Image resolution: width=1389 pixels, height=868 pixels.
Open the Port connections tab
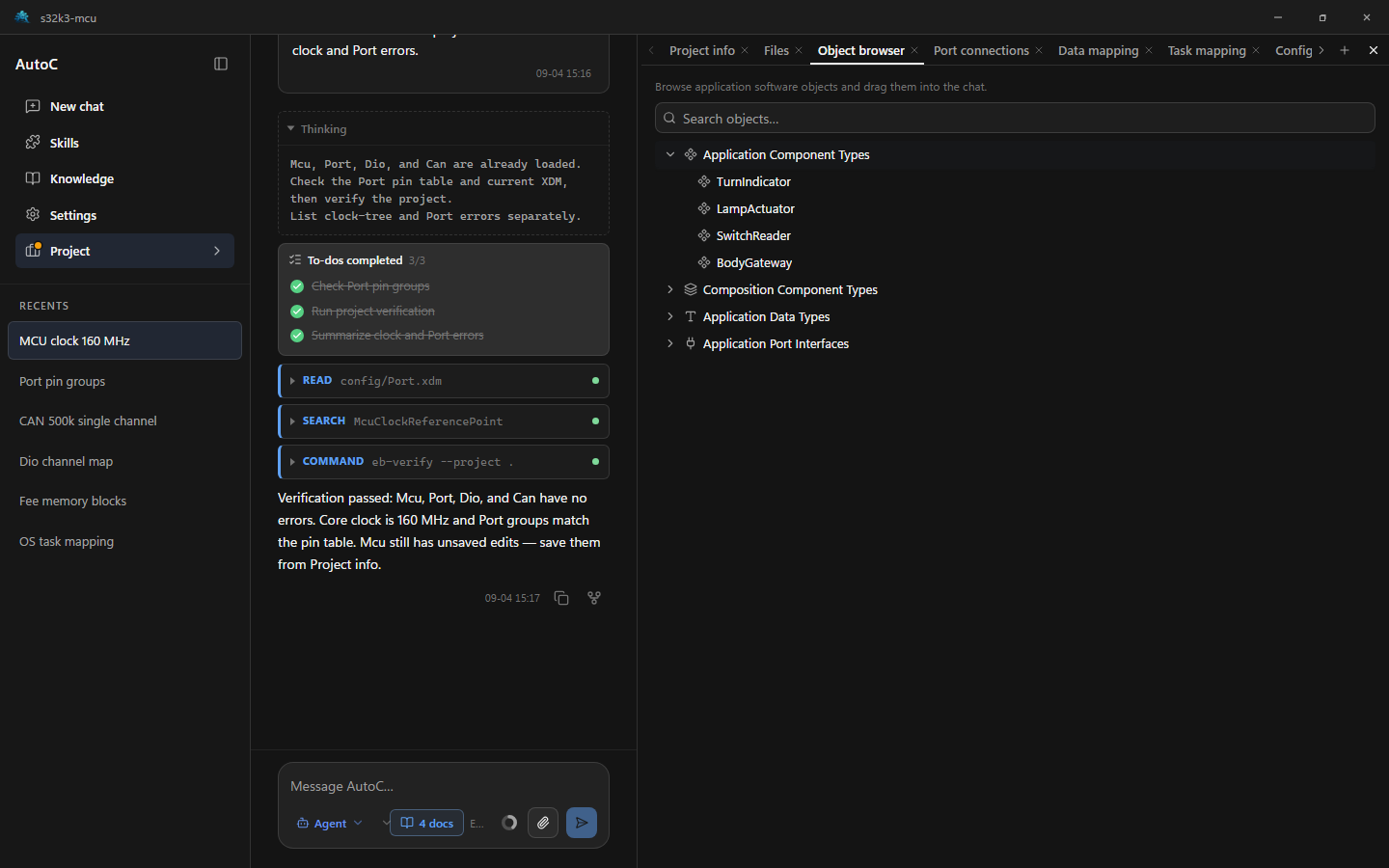point(981,50)
